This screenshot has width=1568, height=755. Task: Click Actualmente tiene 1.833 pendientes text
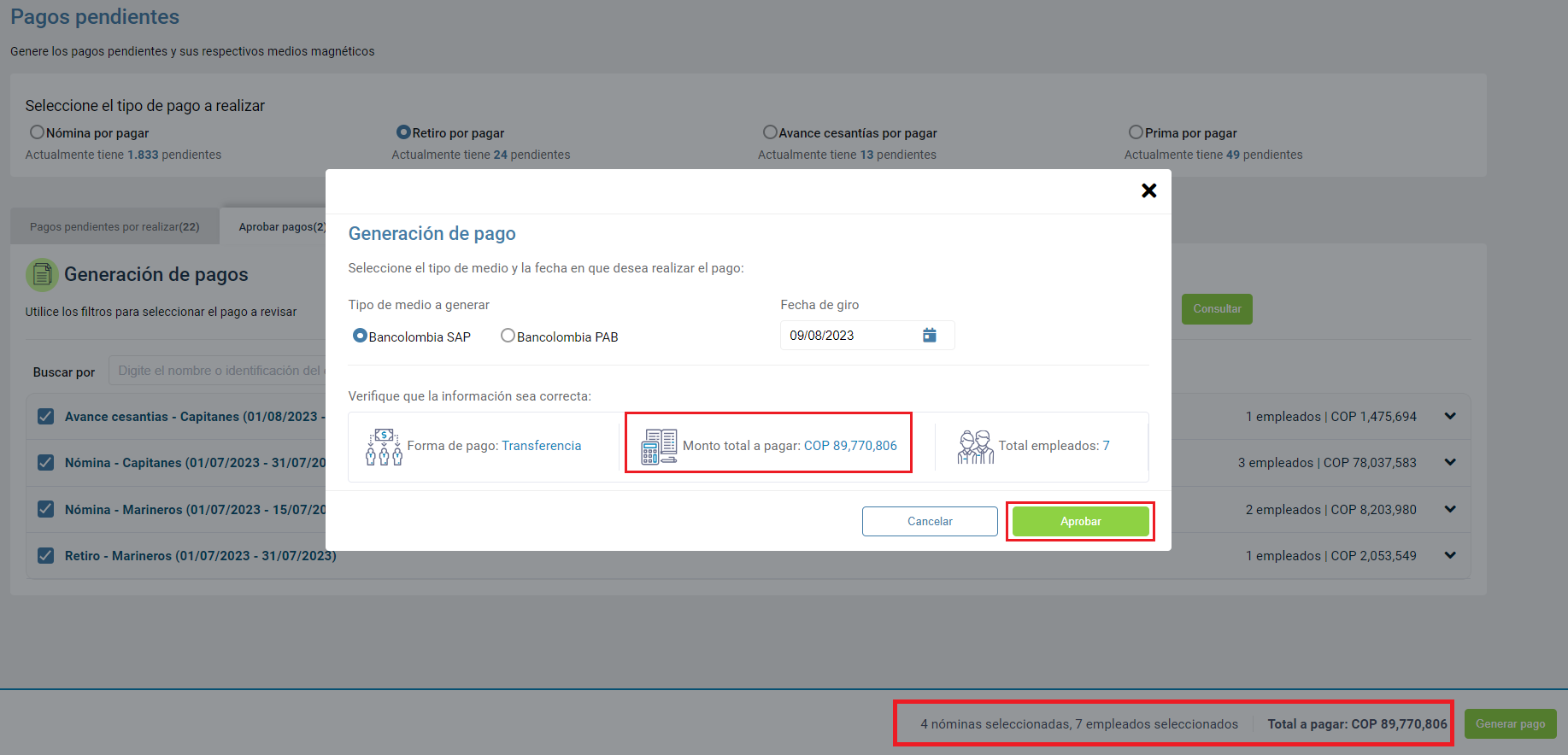point(123,155)
